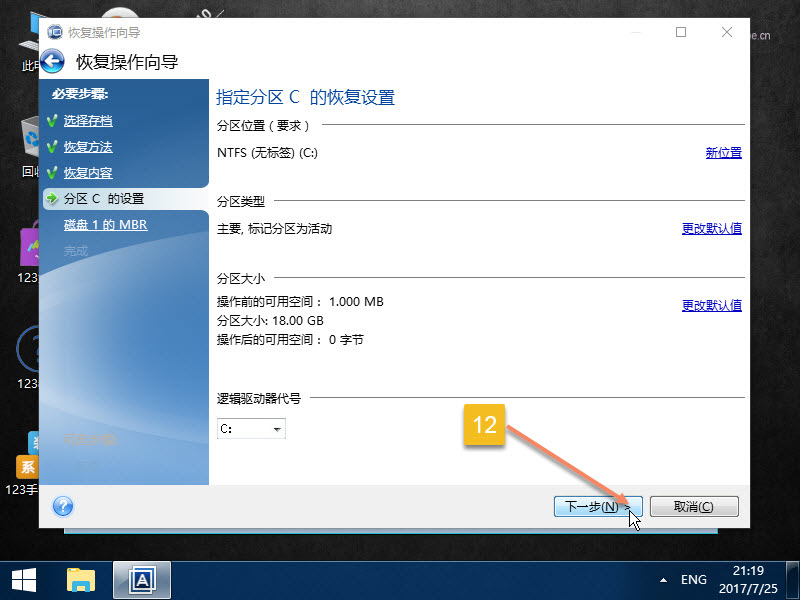The height and width of the screenshot is (600, 800).
Task: Click 新位置 to change the partition location
Action: coord(723,152)
